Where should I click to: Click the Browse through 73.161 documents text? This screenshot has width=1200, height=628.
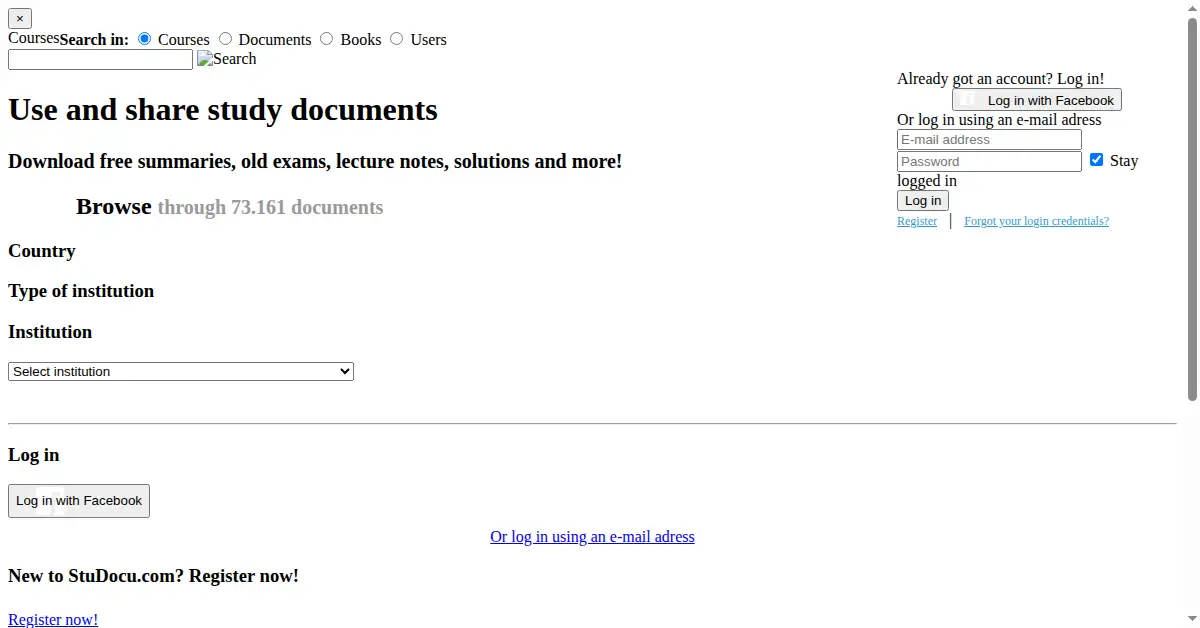point(229,207)
